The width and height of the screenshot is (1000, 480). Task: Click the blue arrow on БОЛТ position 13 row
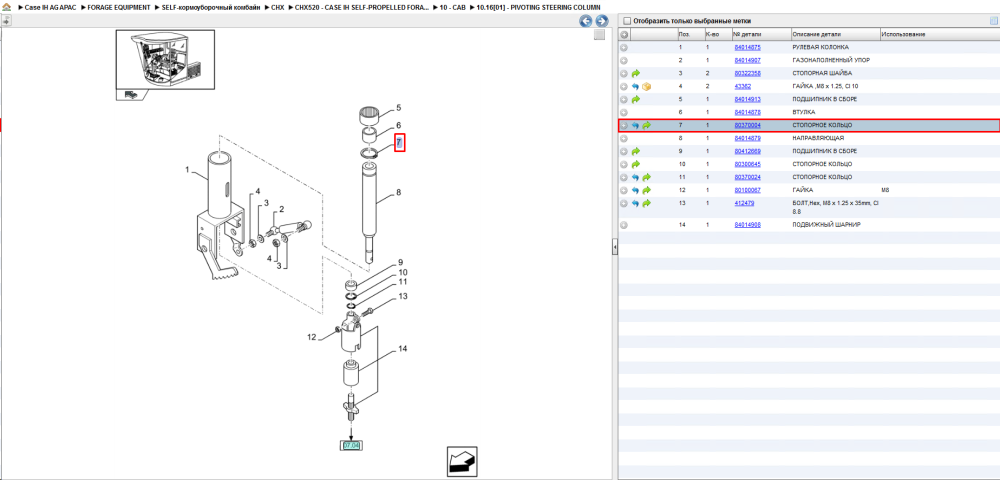coord(635,203)
